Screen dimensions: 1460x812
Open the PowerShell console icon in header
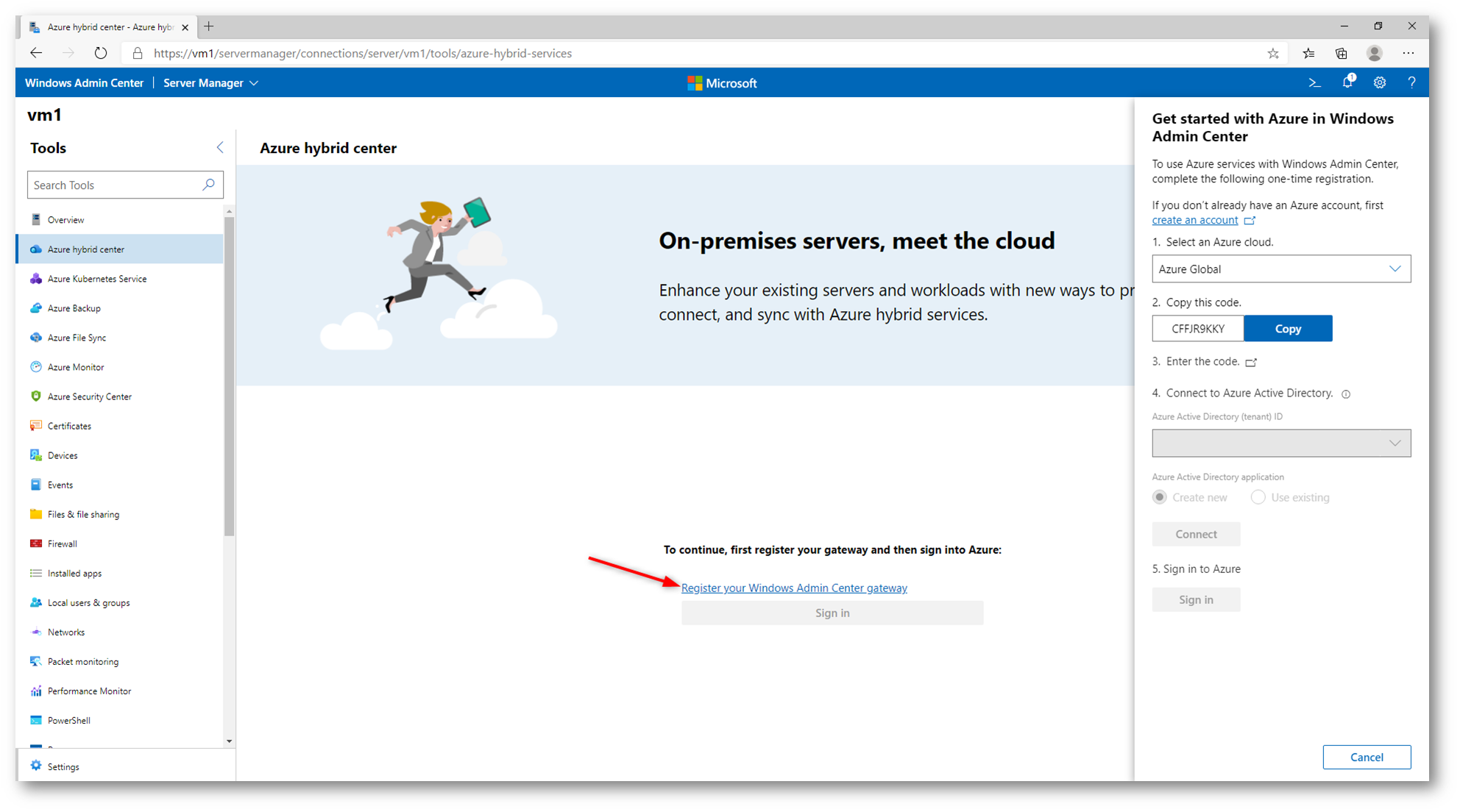(x=1314, y=82)
